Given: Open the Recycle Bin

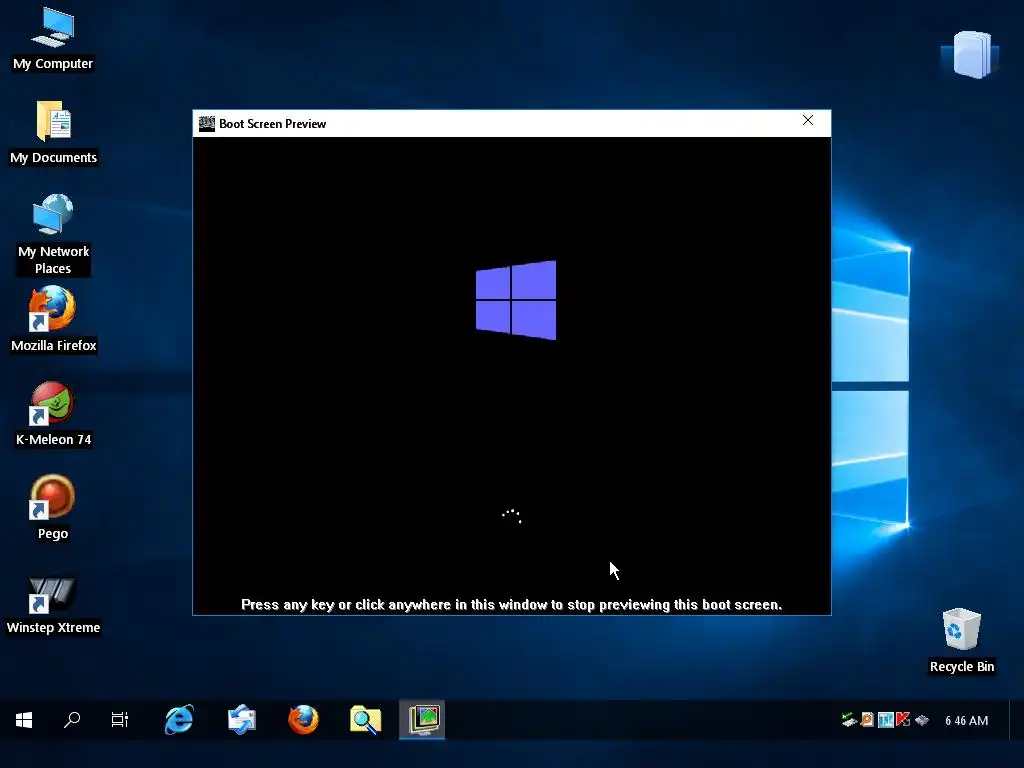Looking at the screenshot, I should 961,640.
